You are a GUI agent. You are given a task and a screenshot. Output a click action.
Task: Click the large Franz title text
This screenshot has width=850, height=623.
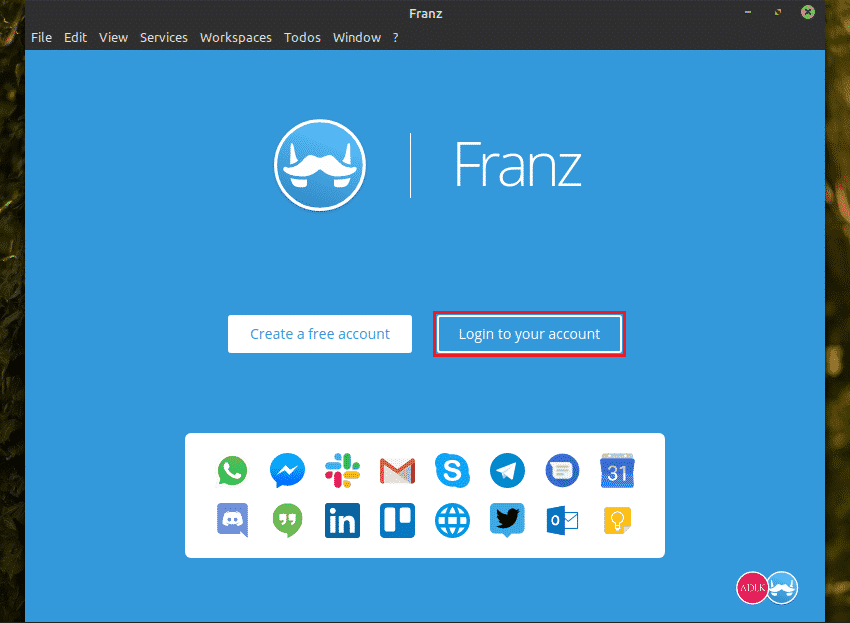(518, 164)
